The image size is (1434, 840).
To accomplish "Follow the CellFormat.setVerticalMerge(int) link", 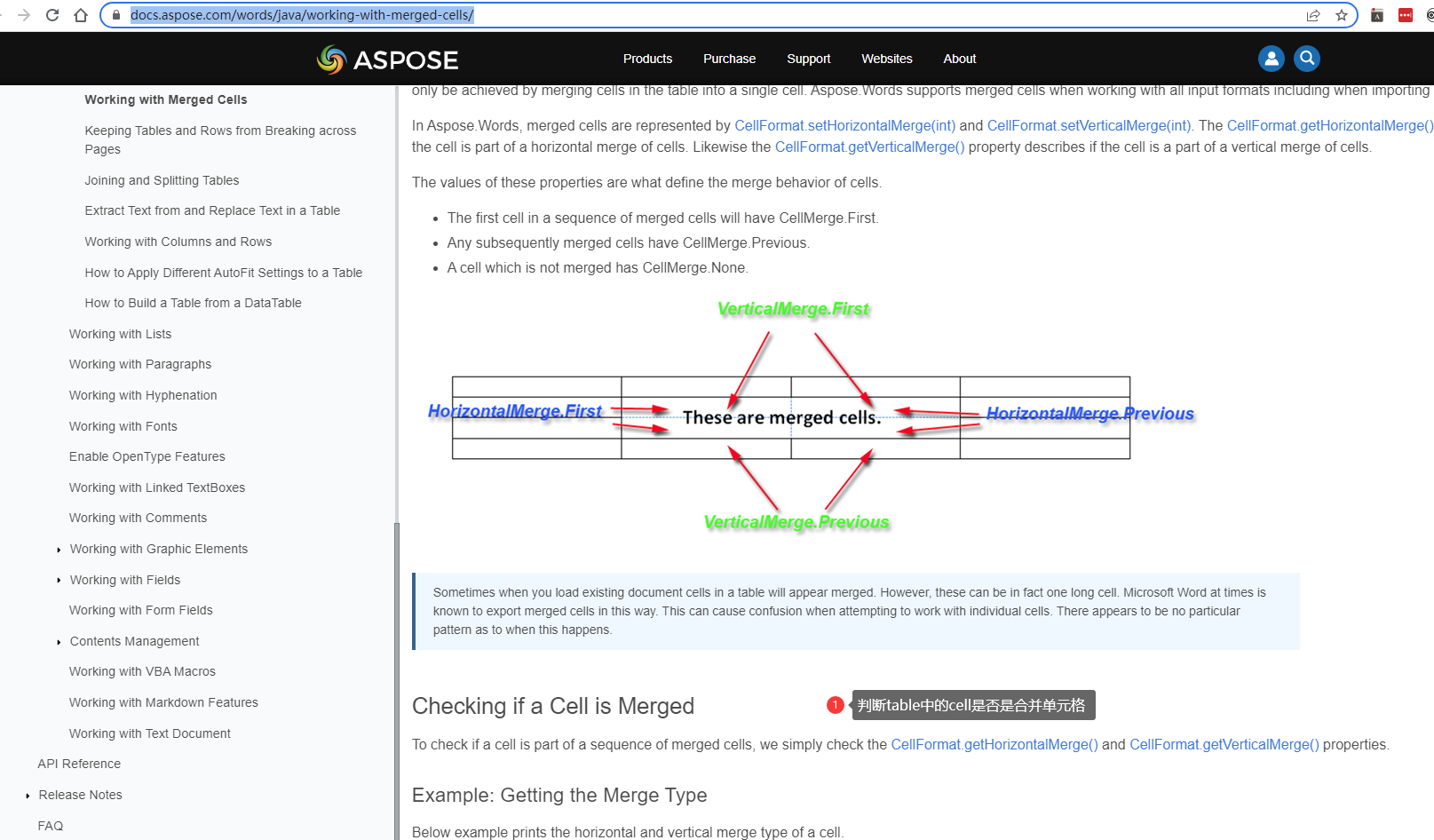I will pos(1089,125).
